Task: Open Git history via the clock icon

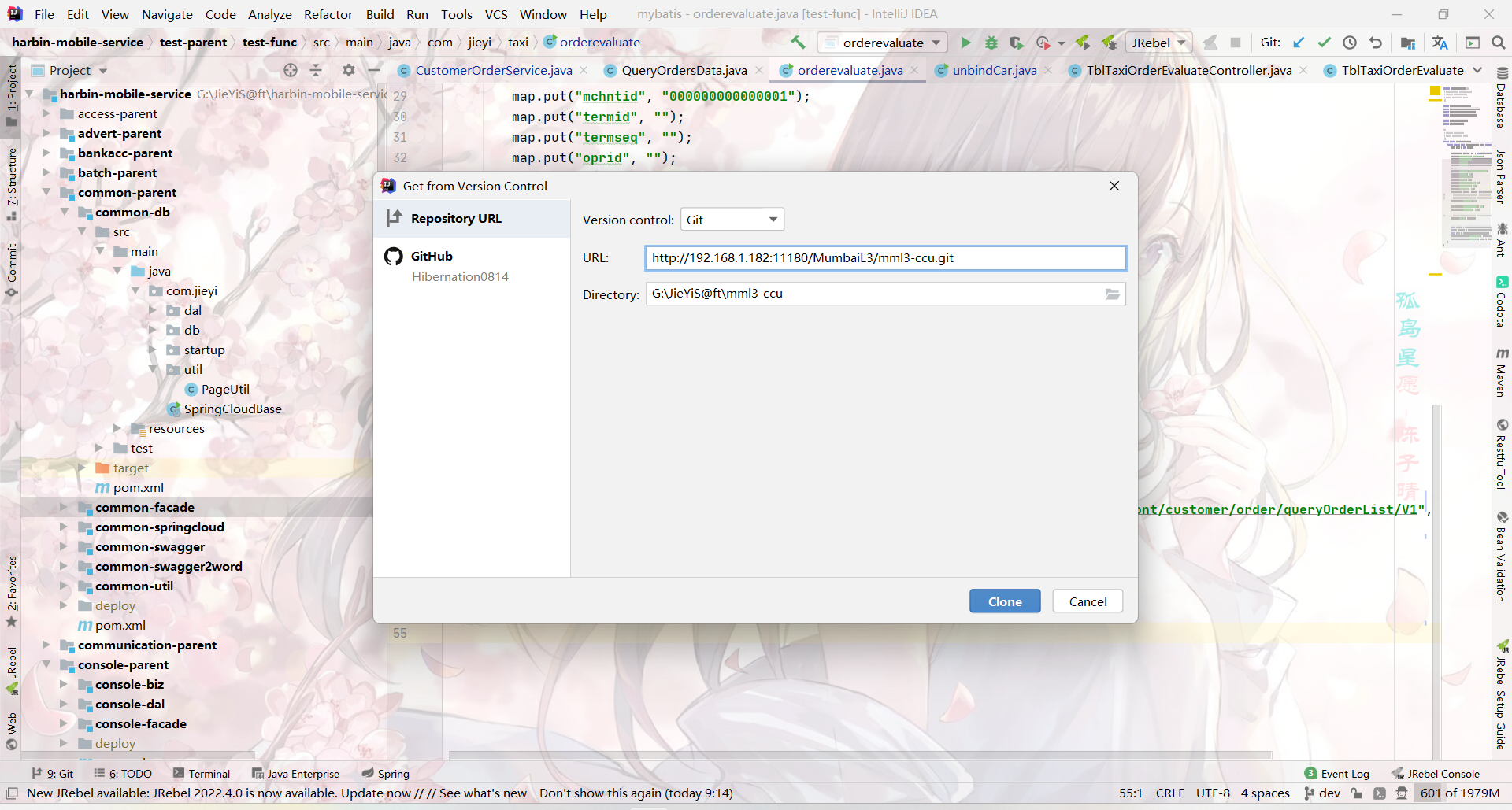Action: 1350,43
